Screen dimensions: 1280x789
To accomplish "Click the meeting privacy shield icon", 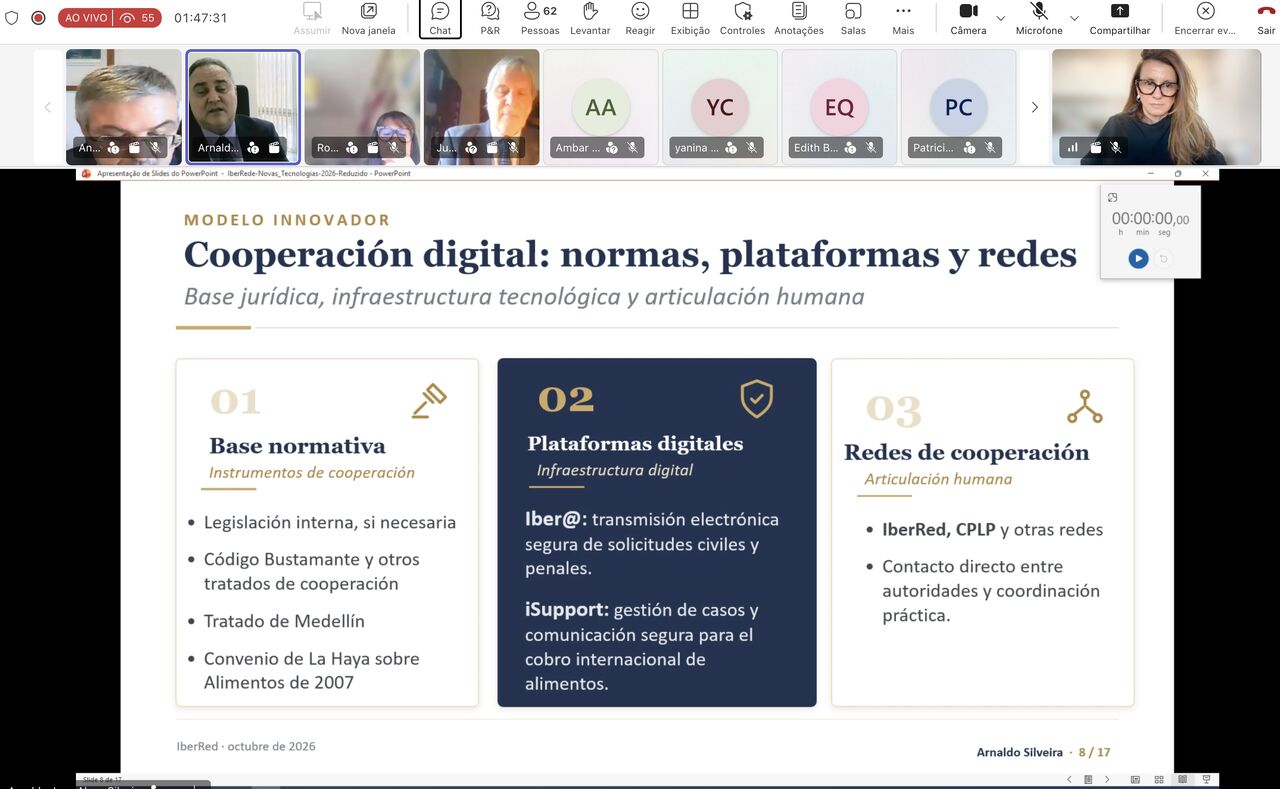I will coord(12,18).
